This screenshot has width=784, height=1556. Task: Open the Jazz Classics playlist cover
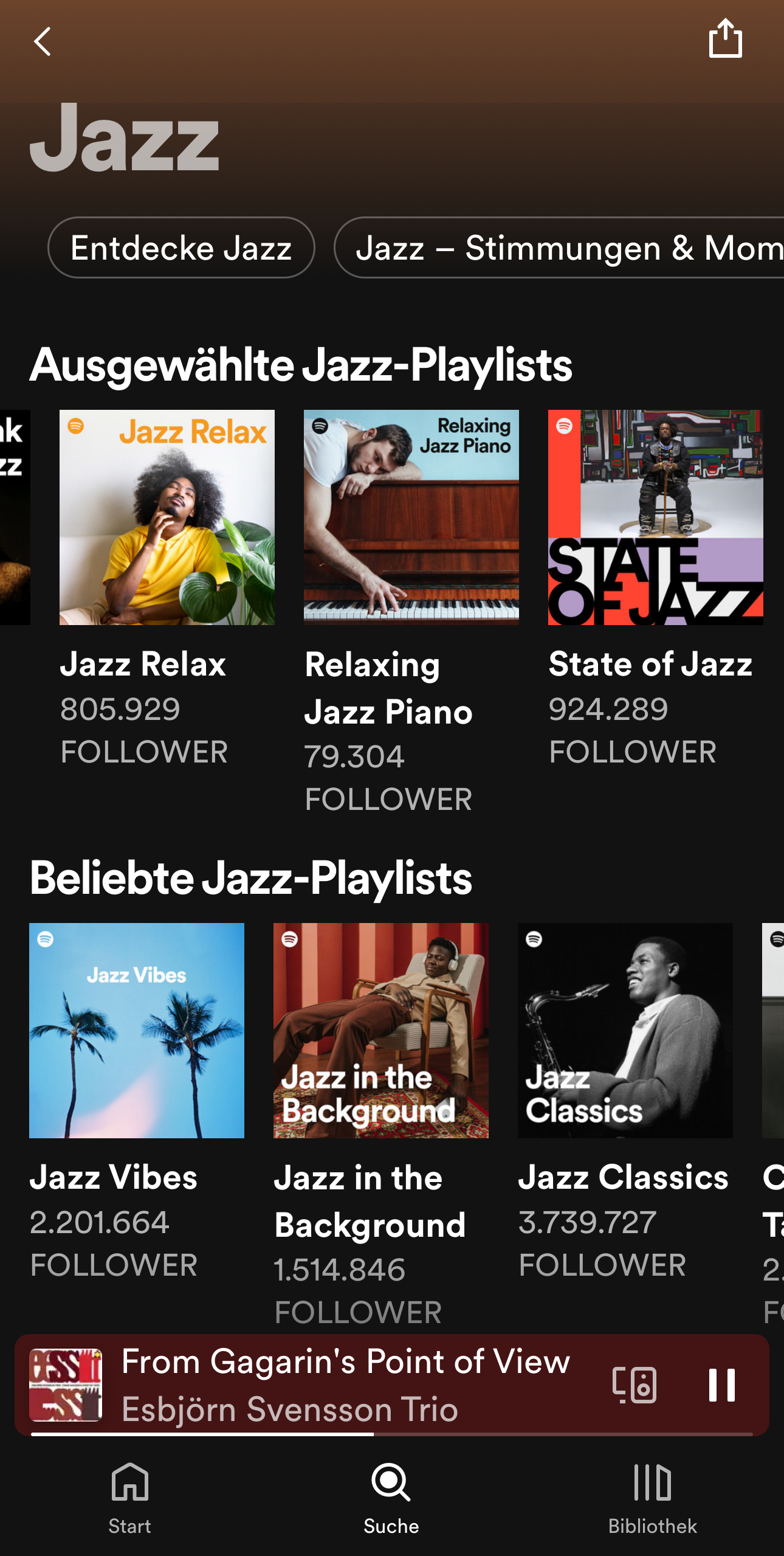coord(625,1031)
